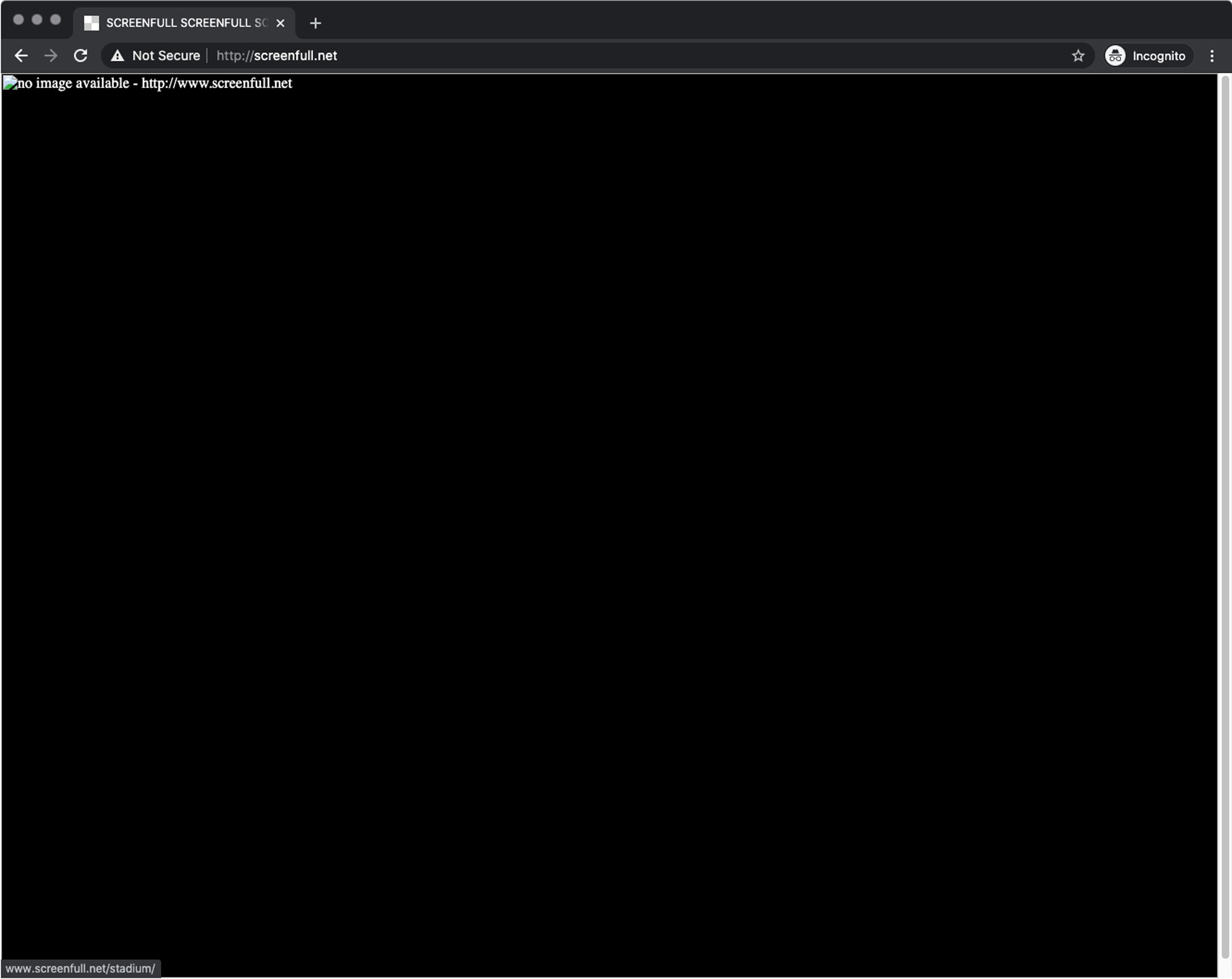Reload the screenfull.net page

coord(81,55)
